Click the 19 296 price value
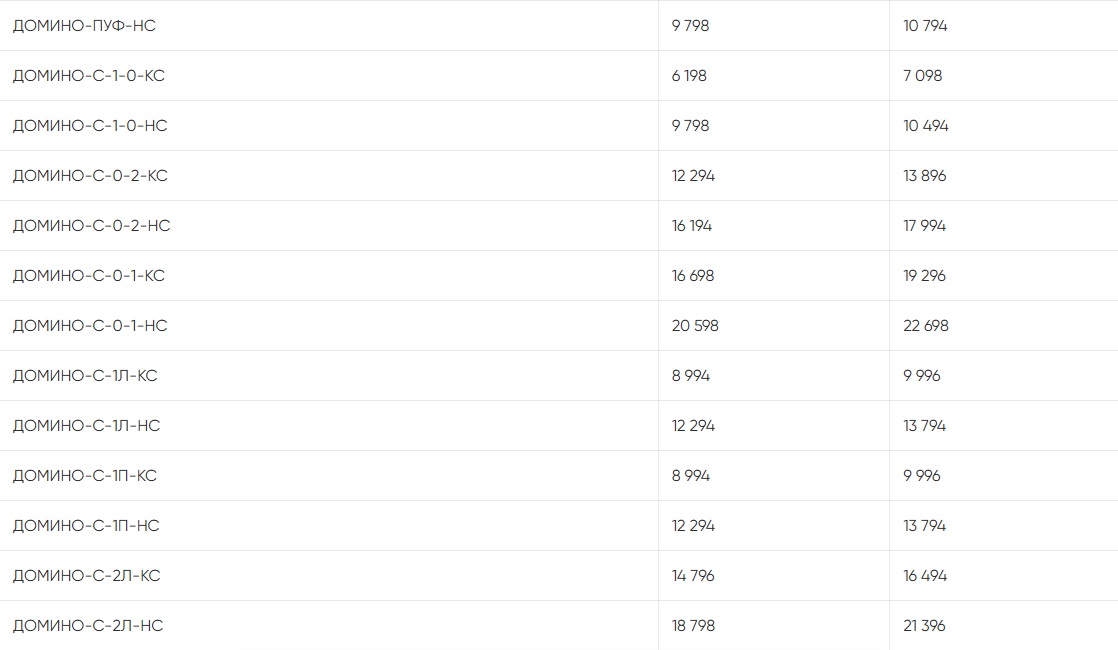The width and height of the screenshot is (1118, 650). 924,276
